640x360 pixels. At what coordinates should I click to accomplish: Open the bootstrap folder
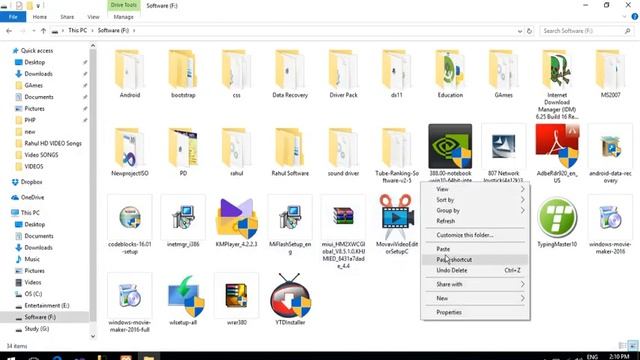click(183, 73)
